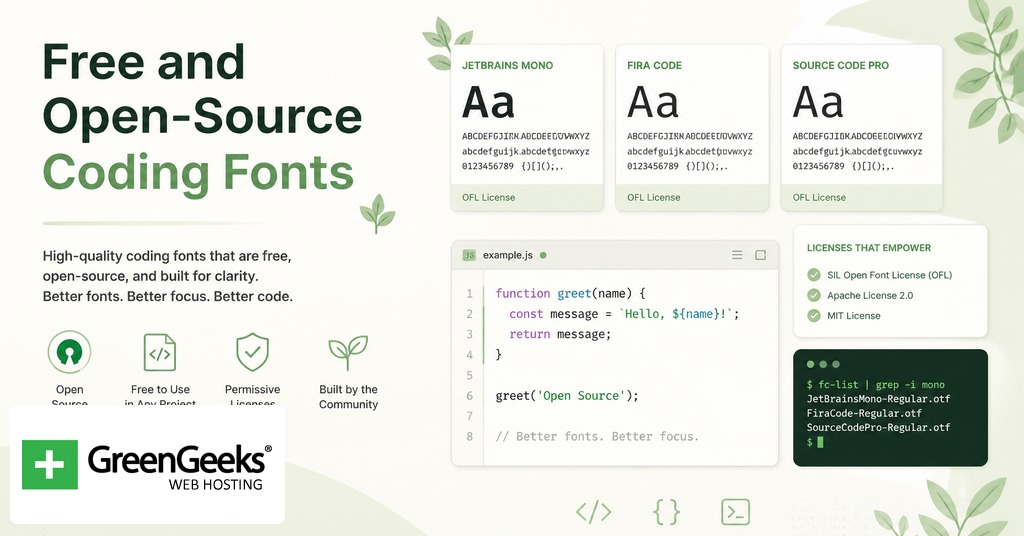This screenshot has width=1024, height=536.
Task: Click the green JS file badge
Action: pos(469,255)
